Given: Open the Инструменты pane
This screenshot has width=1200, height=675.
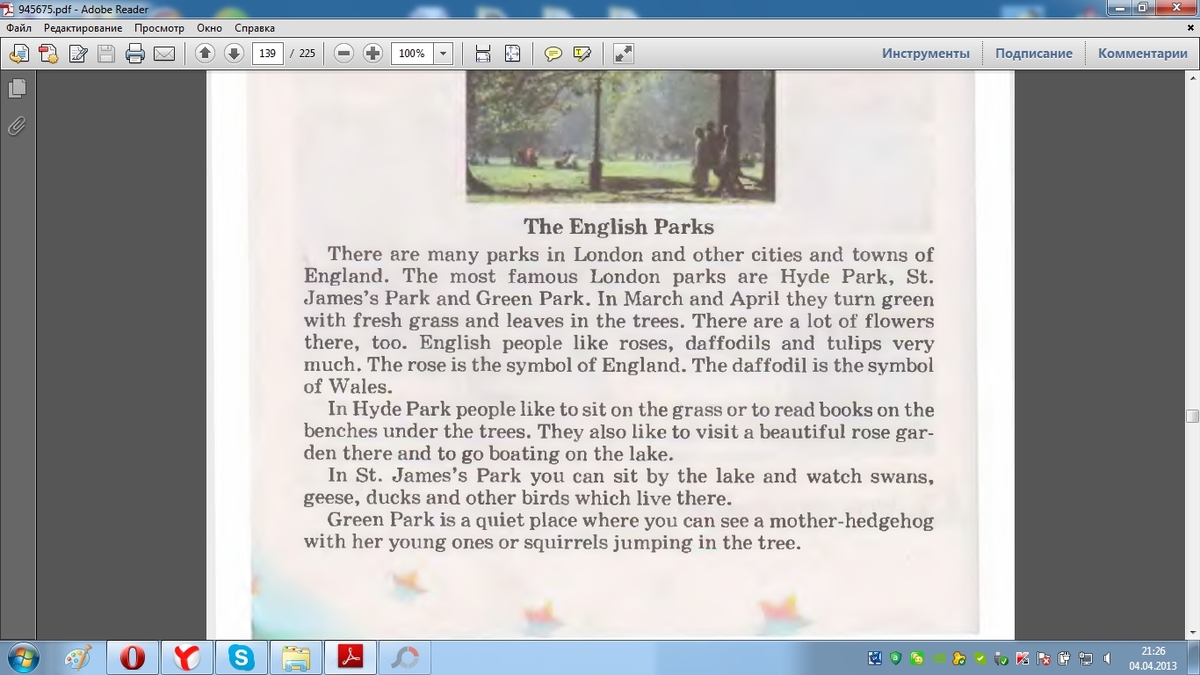Looking at the screenshot, I should tap(925, 54).
